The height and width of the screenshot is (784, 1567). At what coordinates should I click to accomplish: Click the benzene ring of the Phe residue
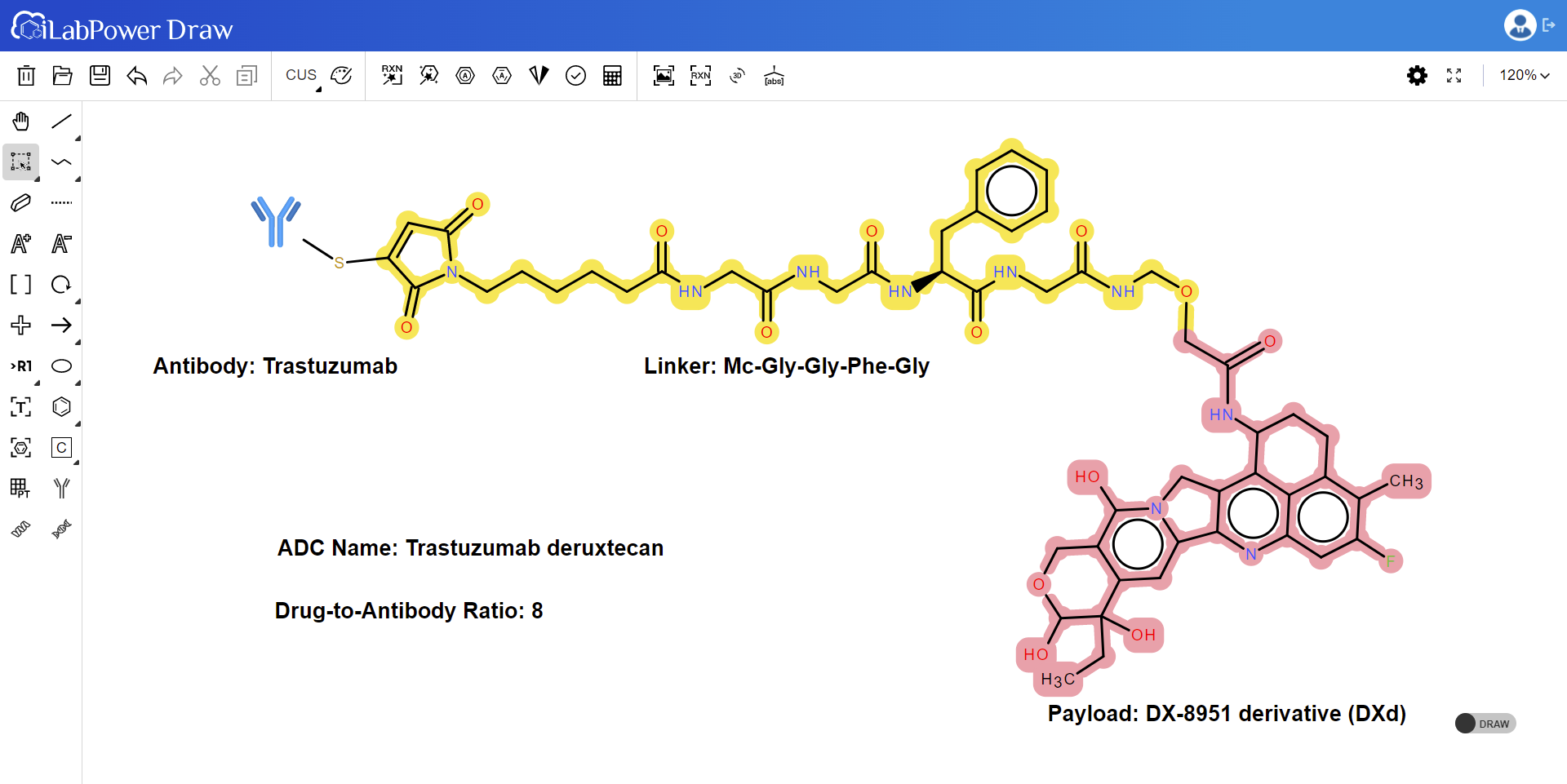pos(1011,192)
